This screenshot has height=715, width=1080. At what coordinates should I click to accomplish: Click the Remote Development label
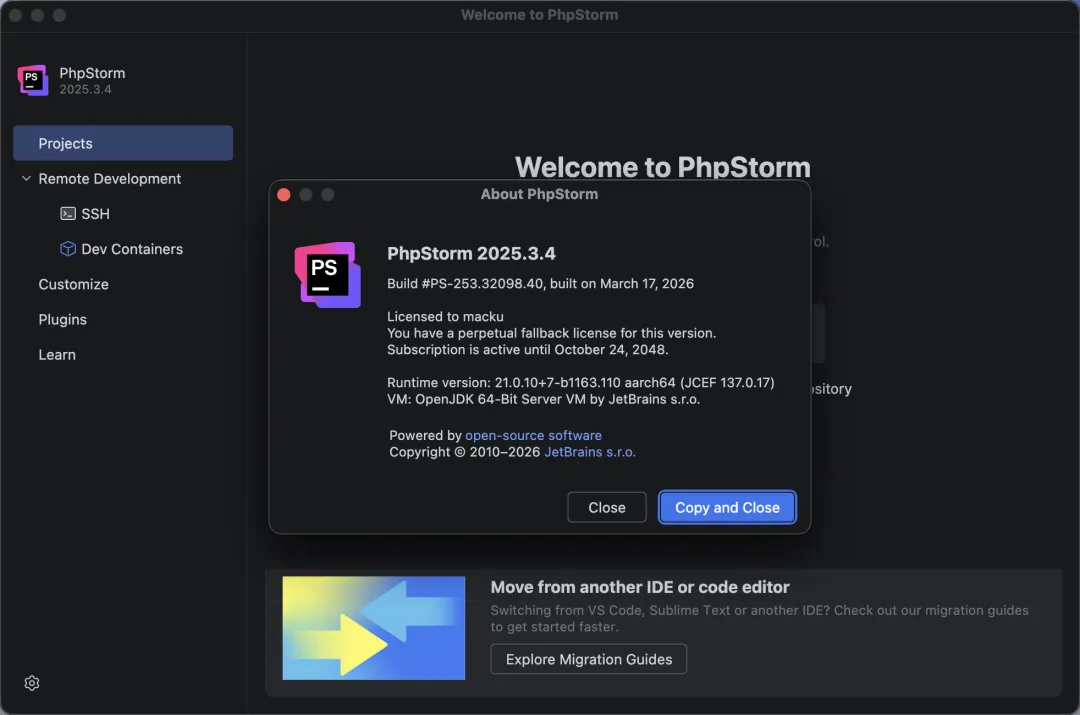click(110, 178)
